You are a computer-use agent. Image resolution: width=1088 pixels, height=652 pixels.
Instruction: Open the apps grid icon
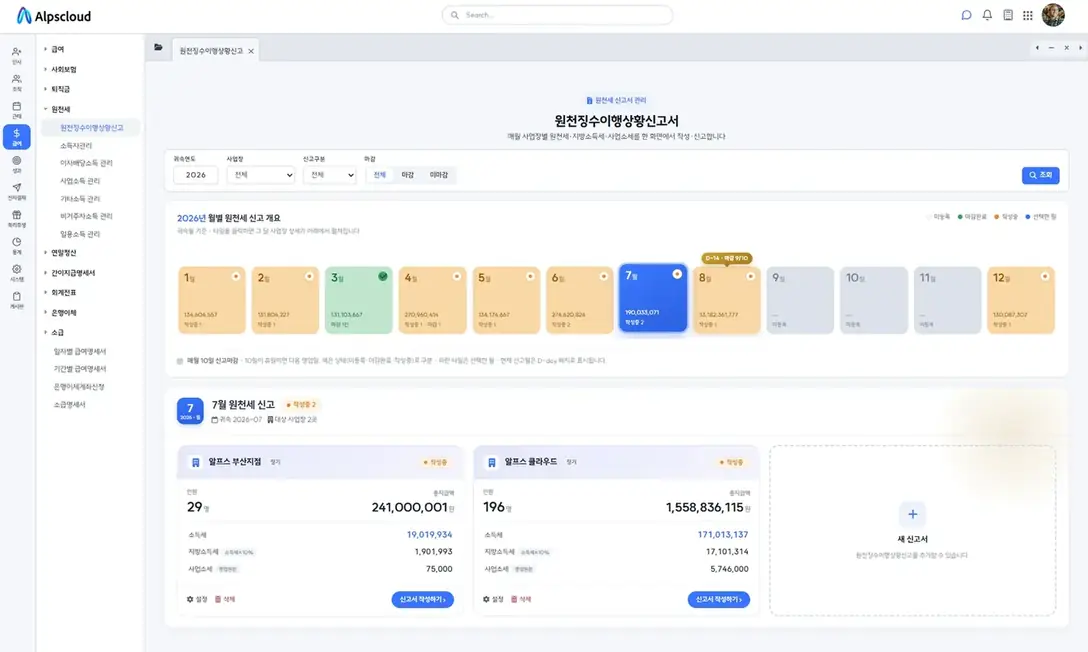click(1028, 15)
